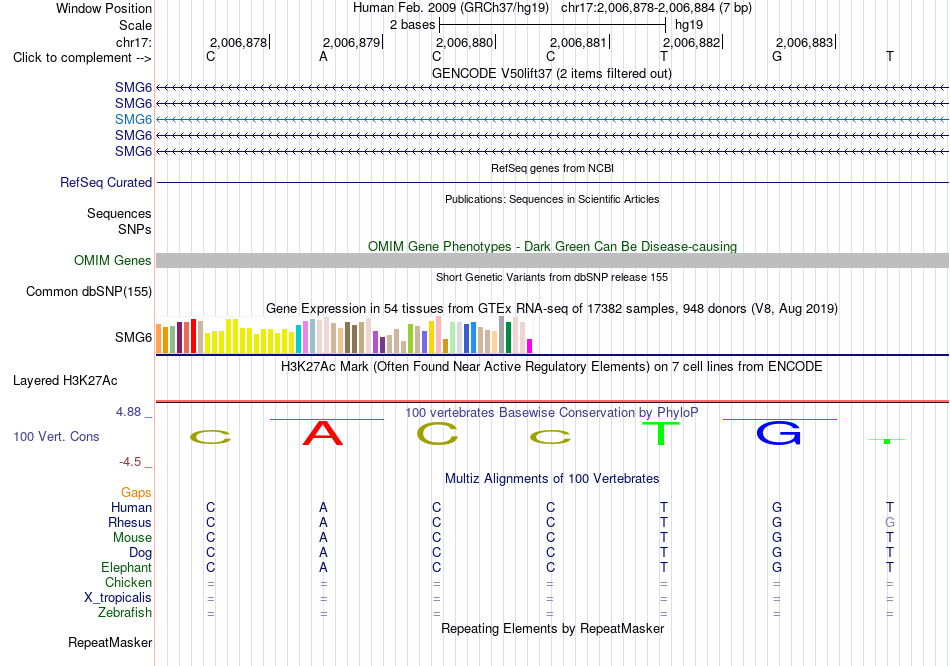Click the Rhesus alignment row label
This screenshot has width=950, height=666.
(x=130, y=522)
